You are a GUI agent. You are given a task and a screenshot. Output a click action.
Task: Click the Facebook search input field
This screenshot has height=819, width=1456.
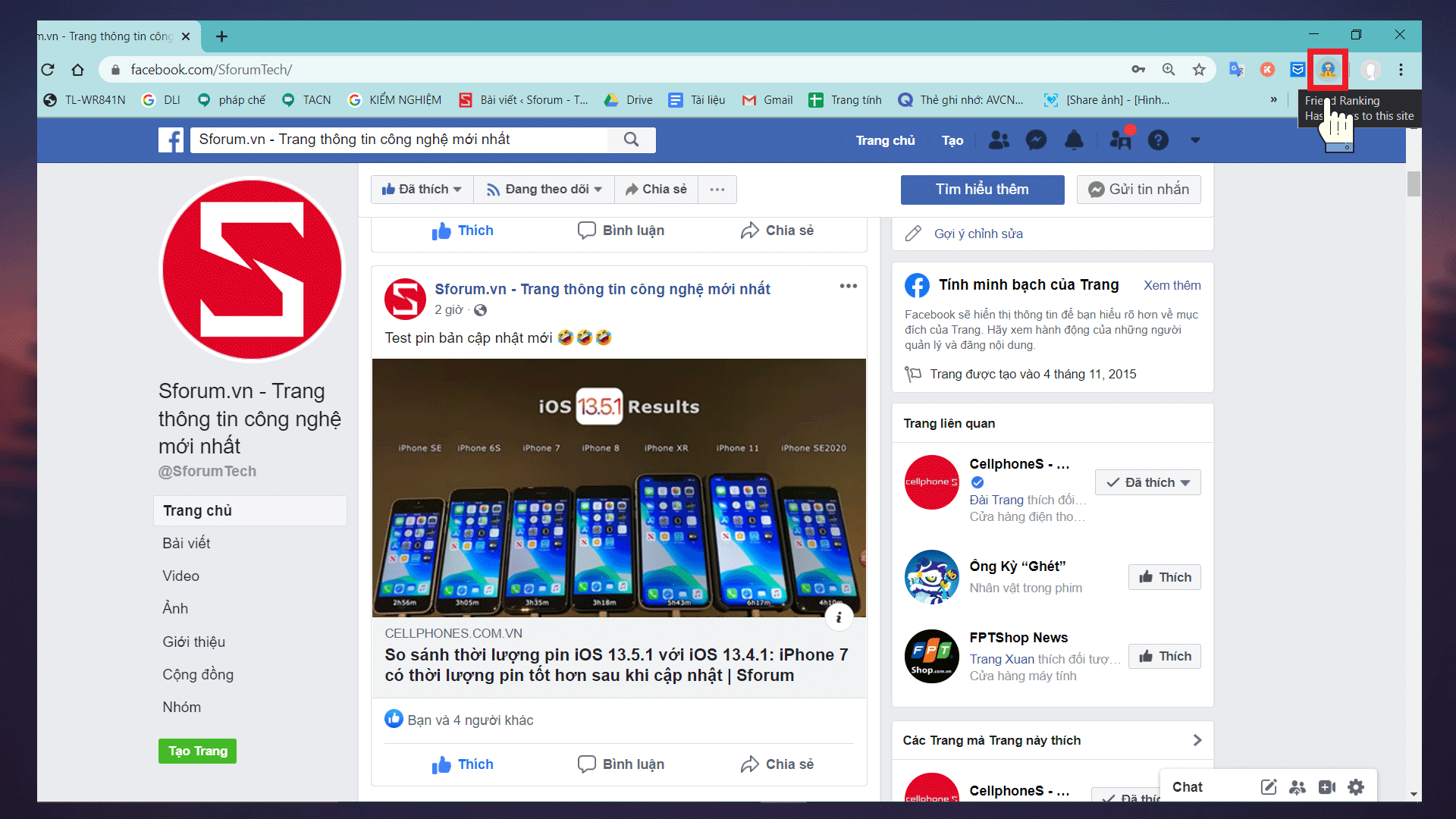coord(399,140)
